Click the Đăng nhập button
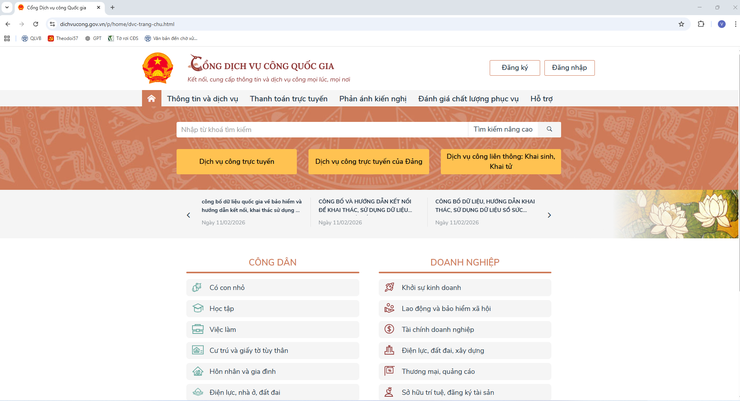The image size is (740, 401). coord(569,68)
